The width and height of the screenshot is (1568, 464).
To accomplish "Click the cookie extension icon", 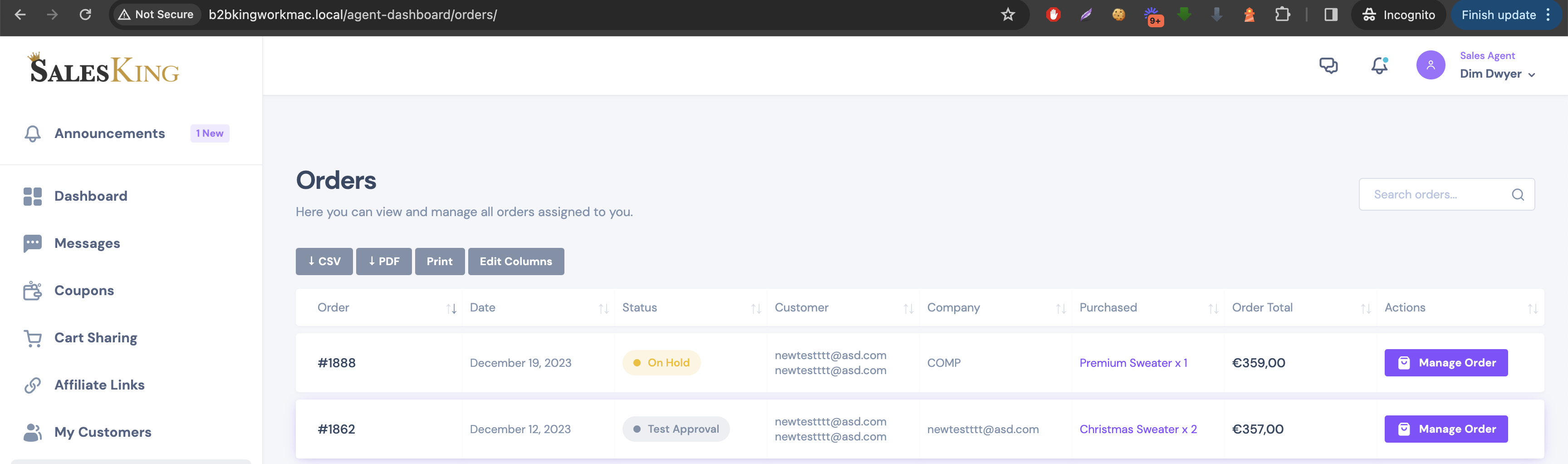I will click(x=1119, y=15).
